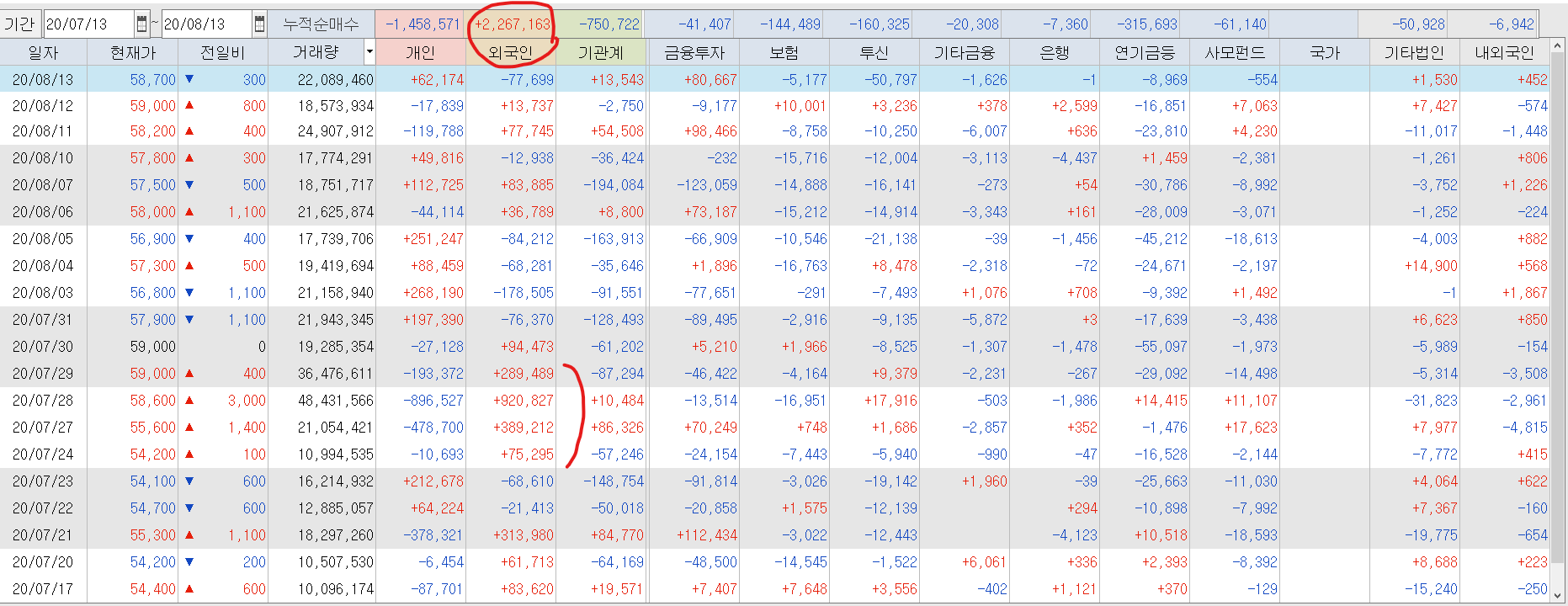Click cumulative 외국인 total +2,267,163
Screen dimensions: 1568x606
coord(513,24)
